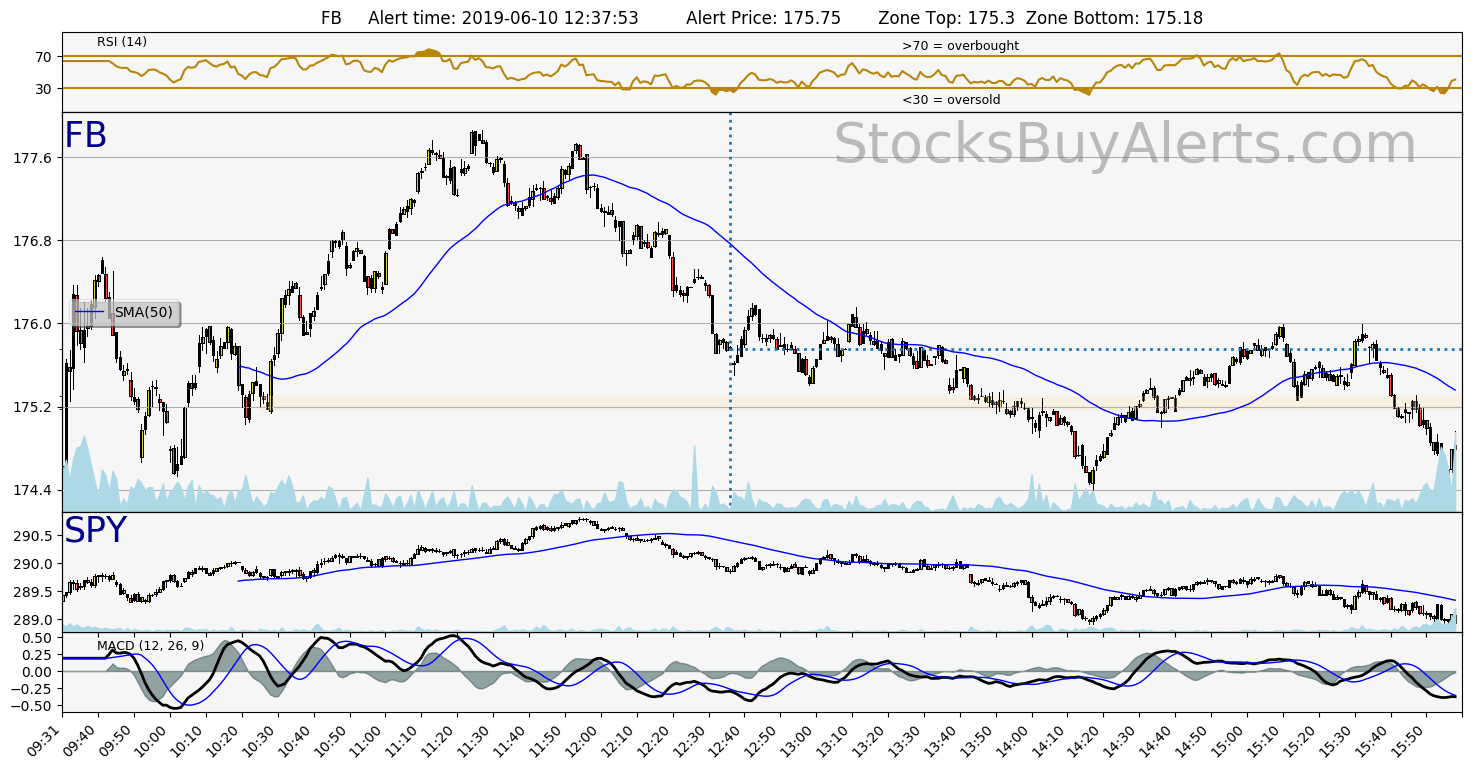This screenshot has width=1475, height=770.
Task: Click the 174.4 price axis label
Action: pos(32,490)
